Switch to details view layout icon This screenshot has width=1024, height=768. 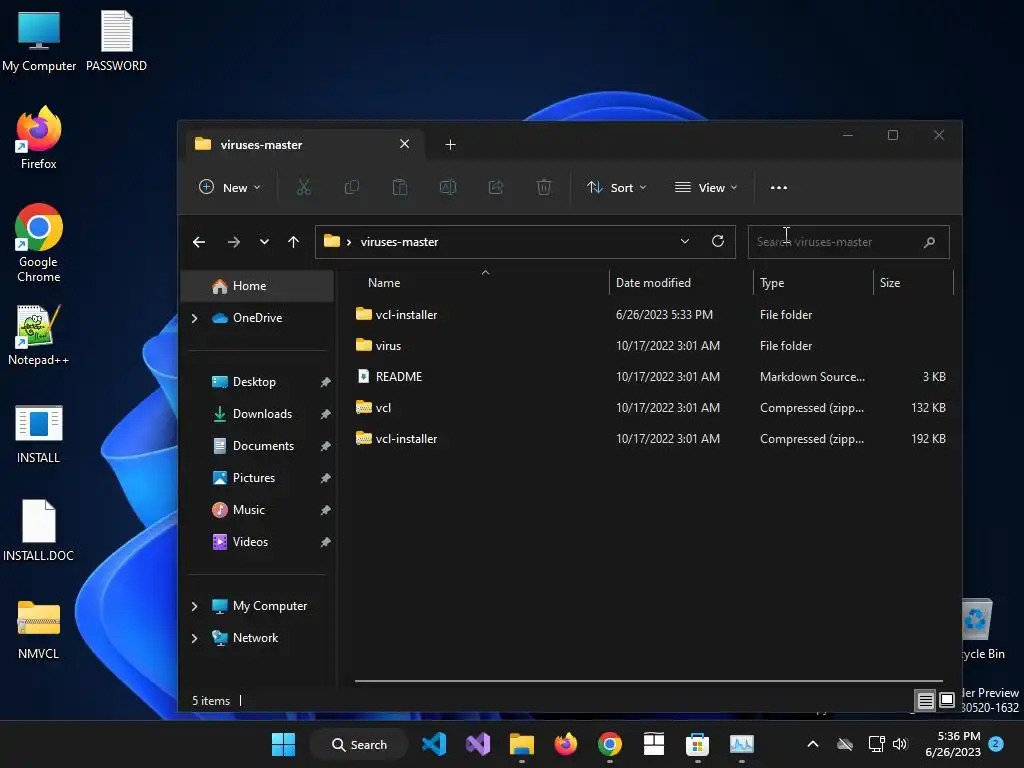coord(925,701)
